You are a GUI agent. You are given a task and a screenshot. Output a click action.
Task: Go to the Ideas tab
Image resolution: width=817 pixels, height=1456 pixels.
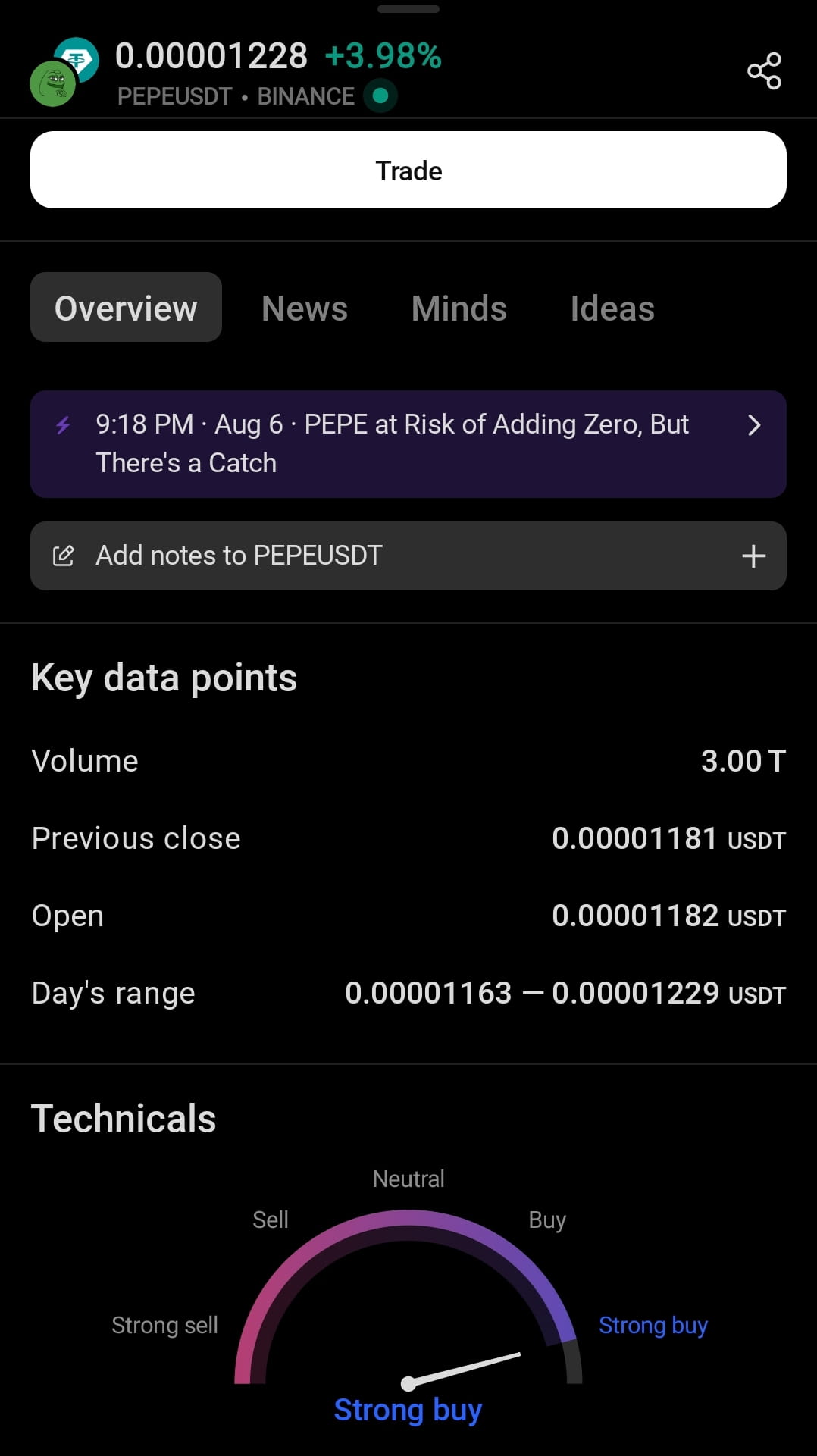(x=612, y=308)
